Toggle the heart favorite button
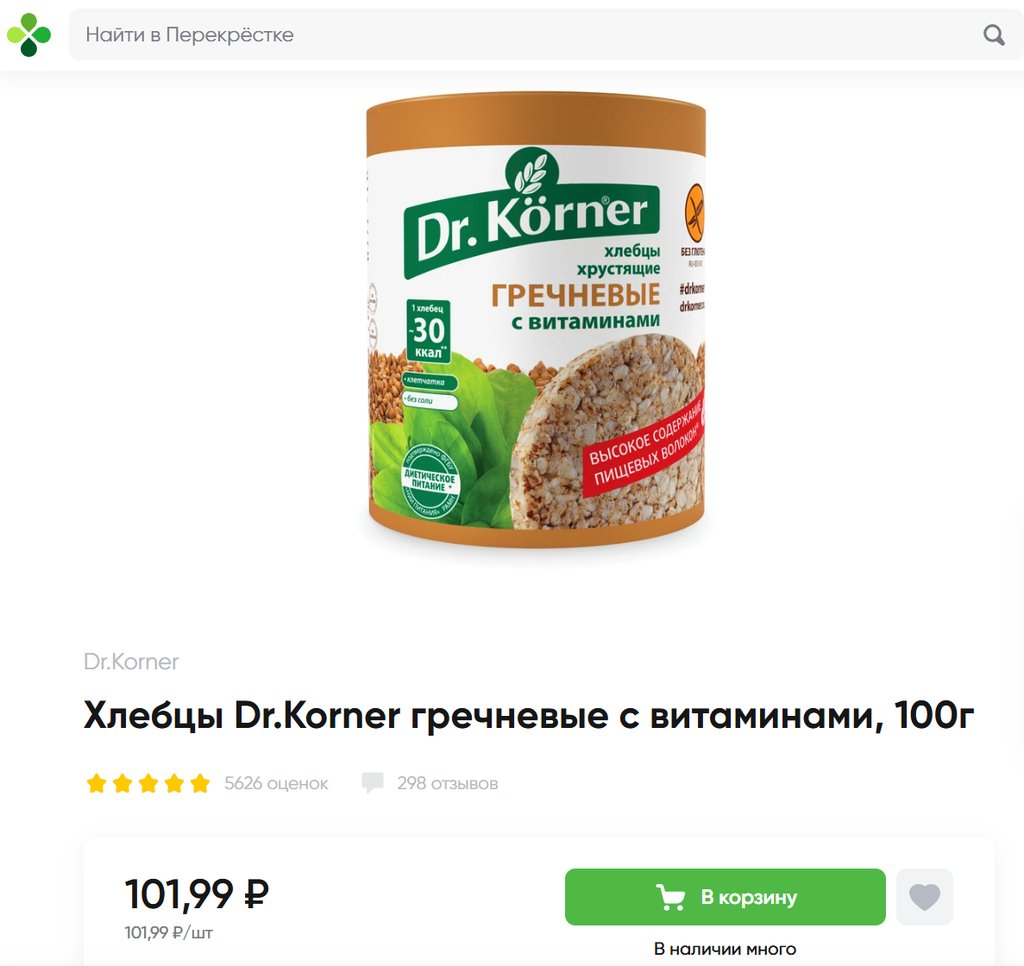1024x966 pixels. 924,897
